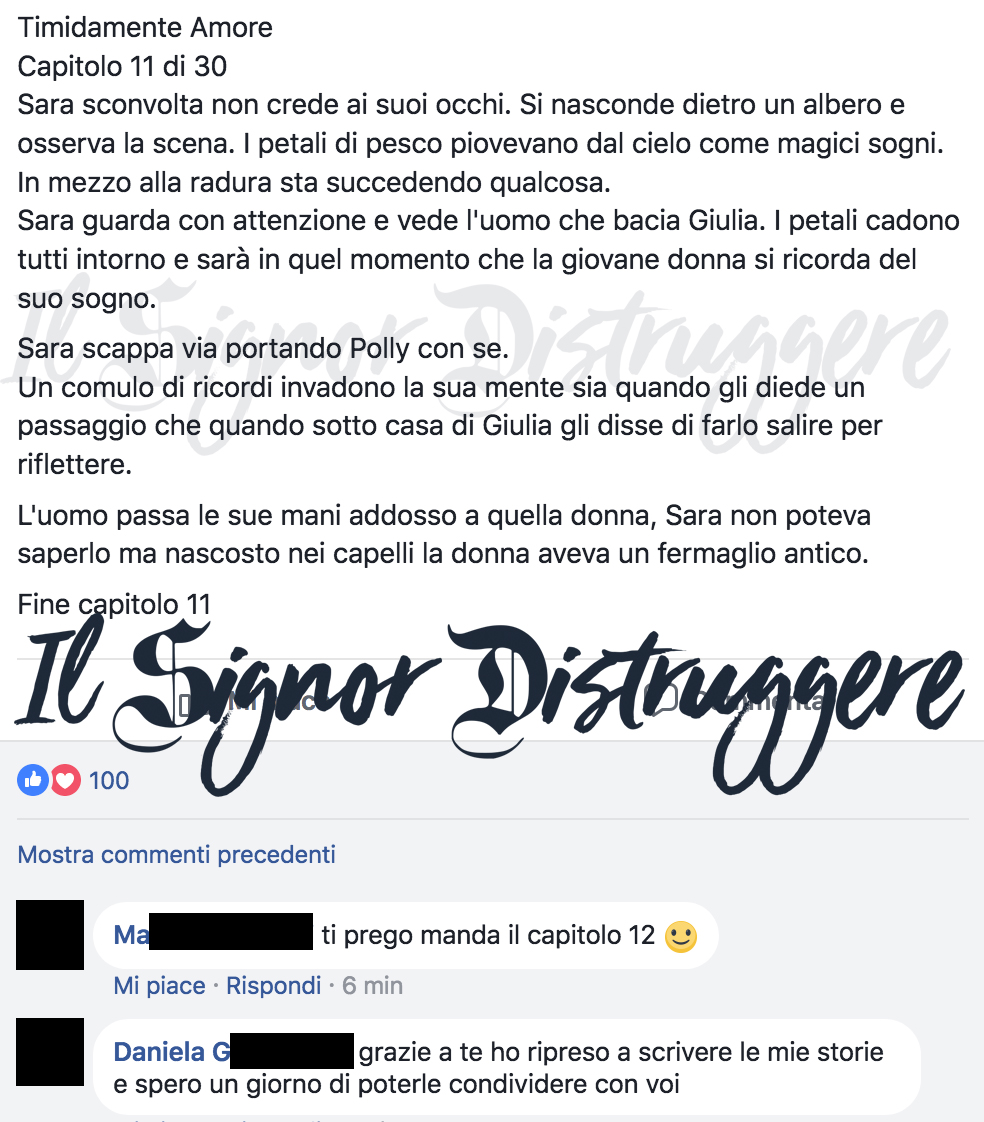Viewport: 984px width, 1122px height.
Task: Click the Fine capitolo 11 line
Action: (x=115, y=605)
